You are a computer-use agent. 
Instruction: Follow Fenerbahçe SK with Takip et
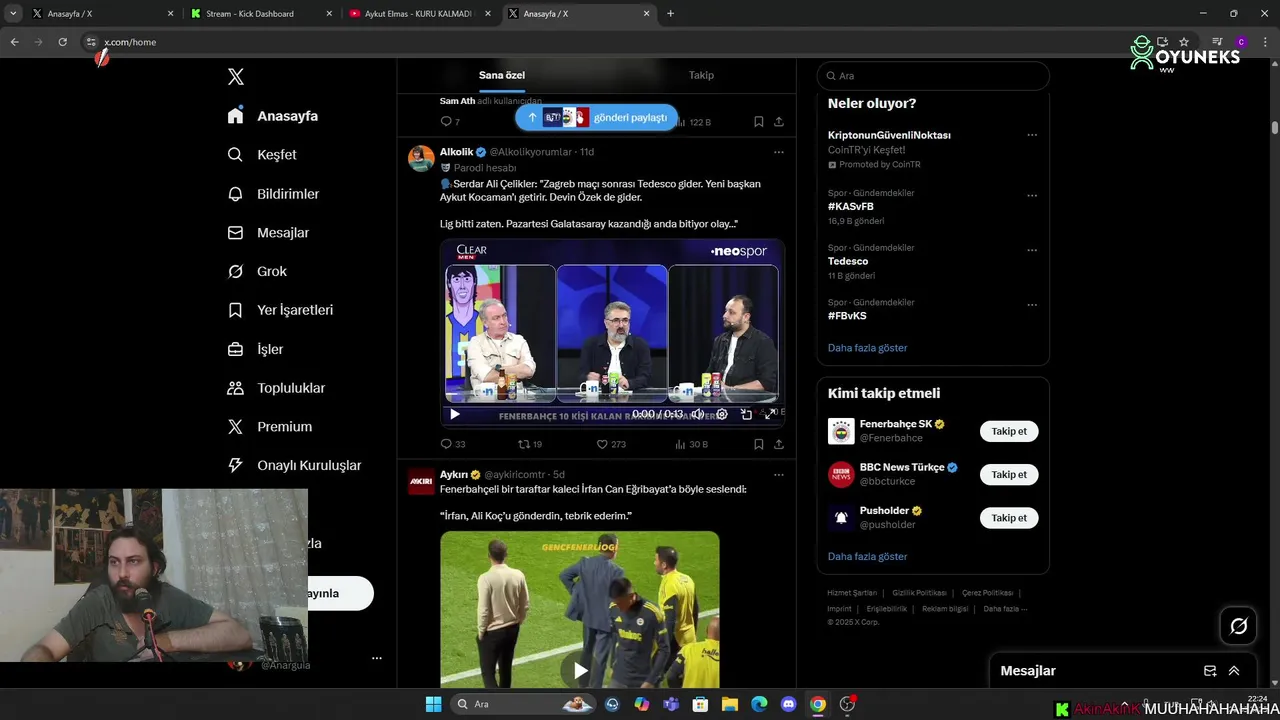coord(1009,432)
